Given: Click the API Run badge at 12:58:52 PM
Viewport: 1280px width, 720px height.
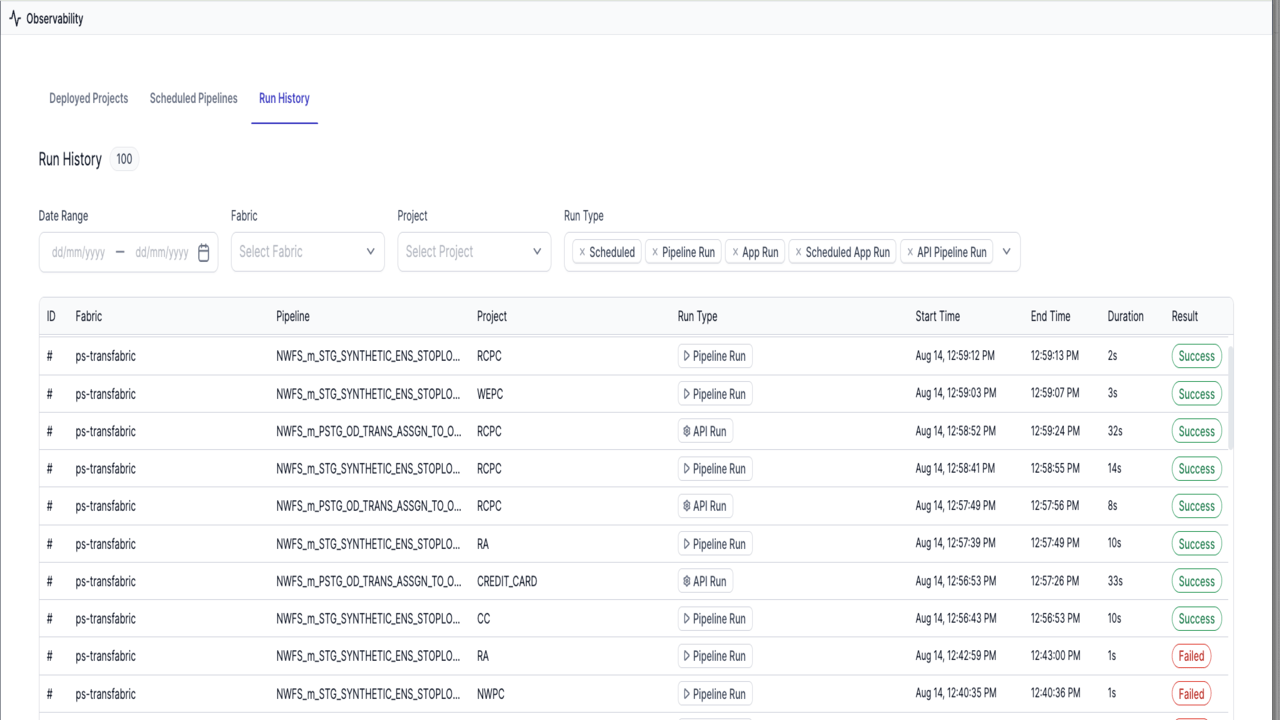Looking at the screenshot, I should pyautogui.click(x=705, y=431).
